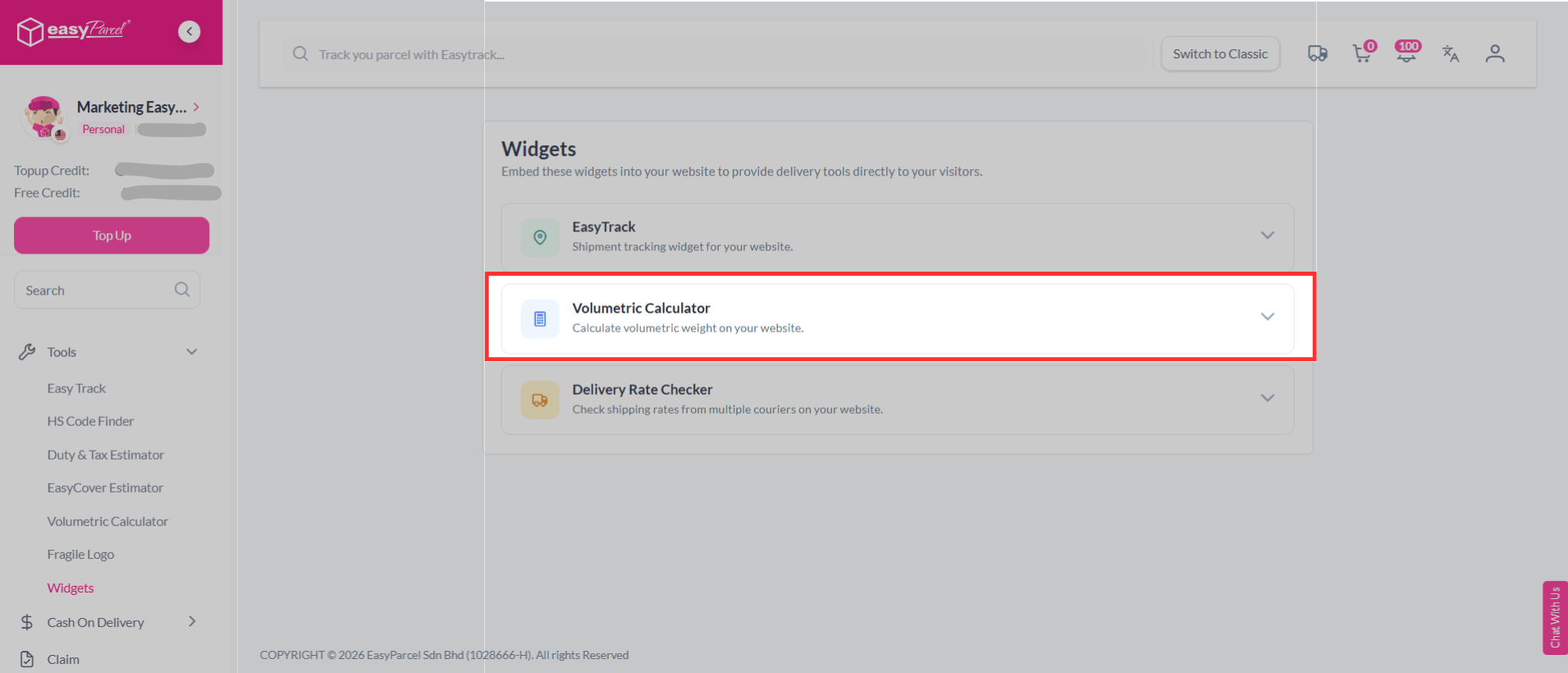Open HS Code Finder from sidebar

[90, 421]
